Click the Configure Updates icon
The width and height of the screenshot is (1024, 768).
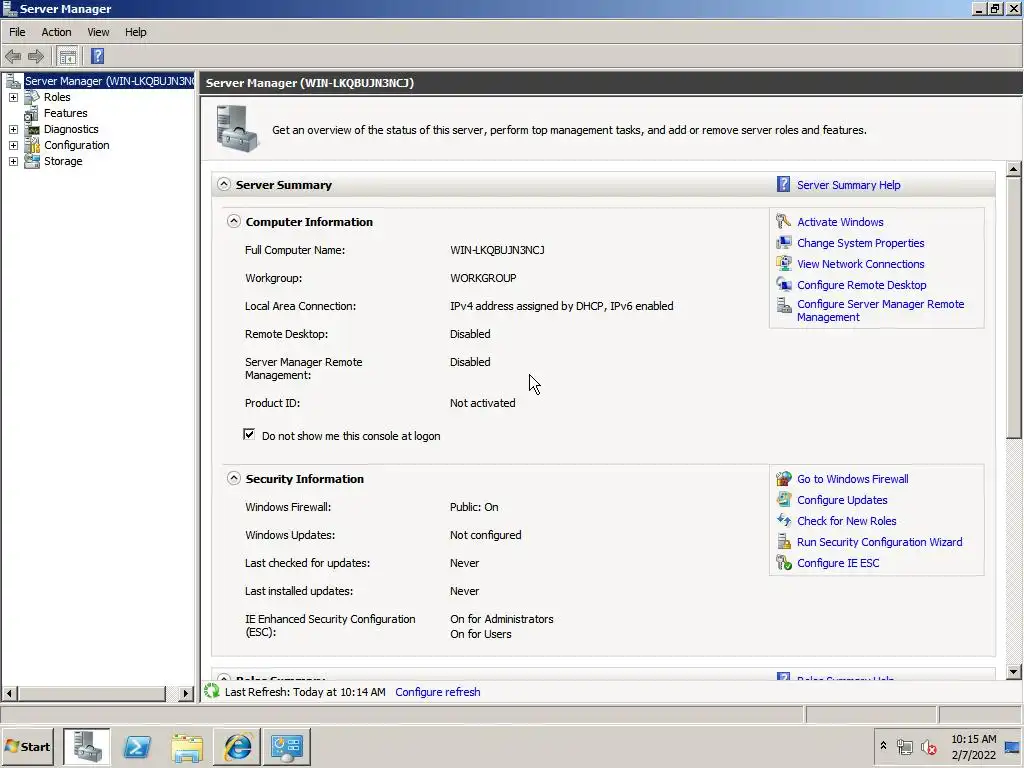point(784,500)
